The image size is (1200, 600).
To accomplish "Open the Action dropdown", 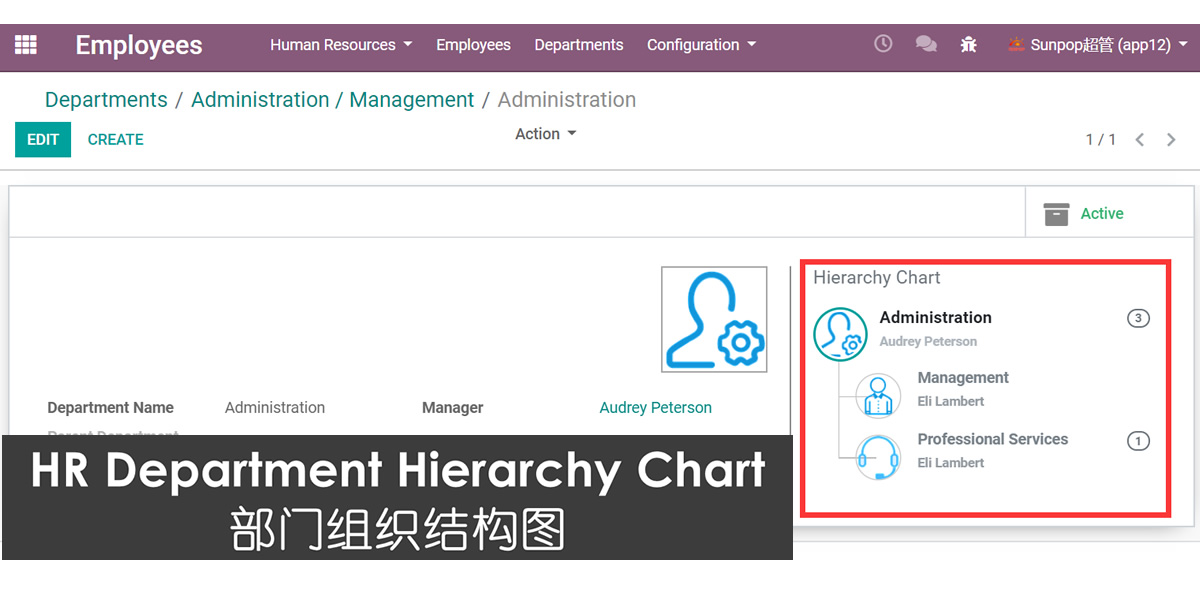I will [545, 134].
